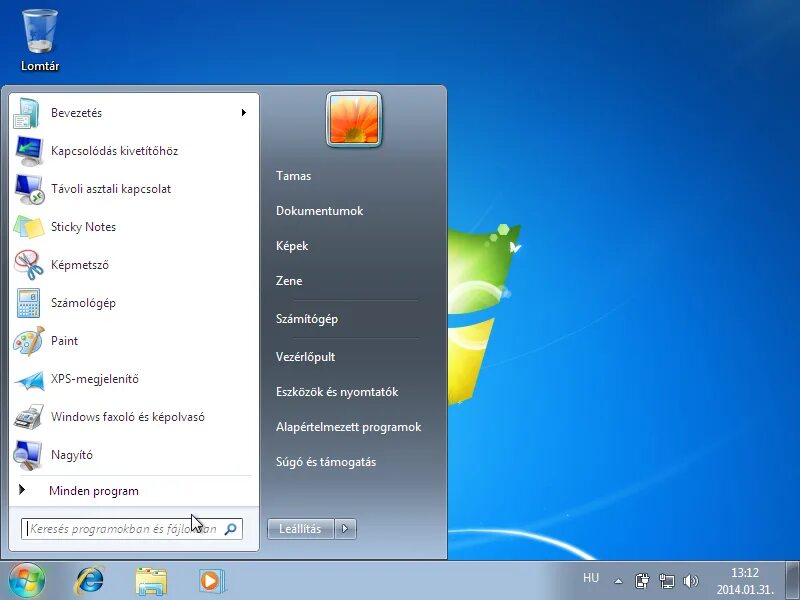Expand the Bevezetés submenu arrow

click(x=244, y=112)
